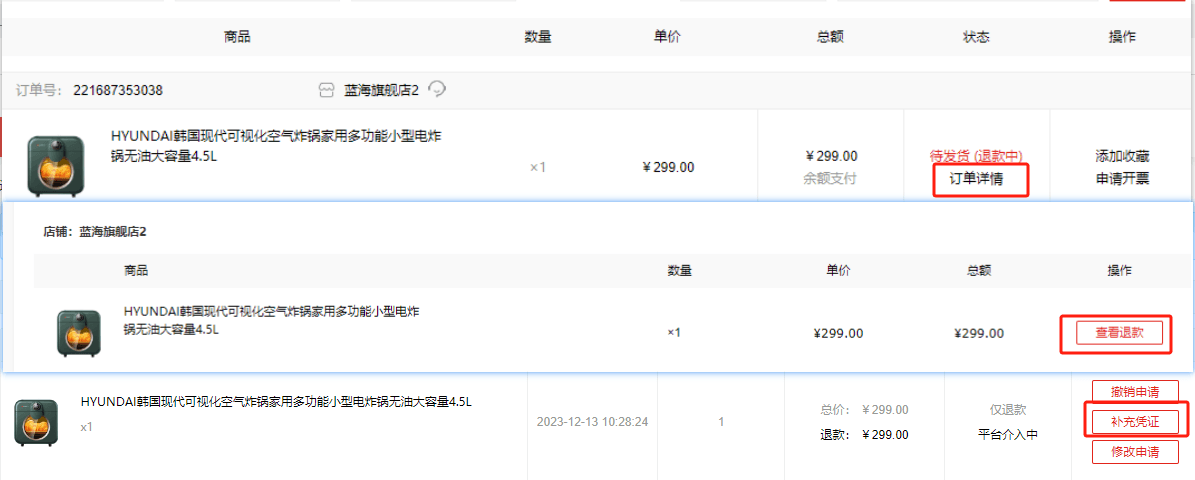
Task: Select top table header 操作
Action: 1122,37
